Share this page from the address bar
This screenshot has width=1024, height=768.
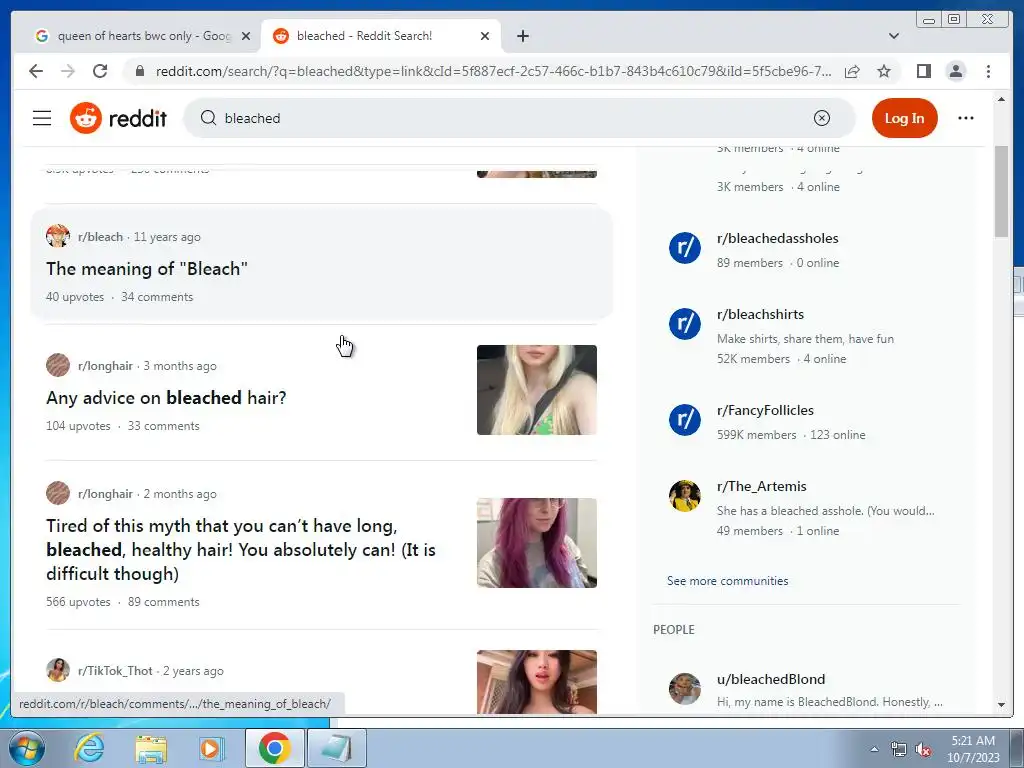(852, 71)
